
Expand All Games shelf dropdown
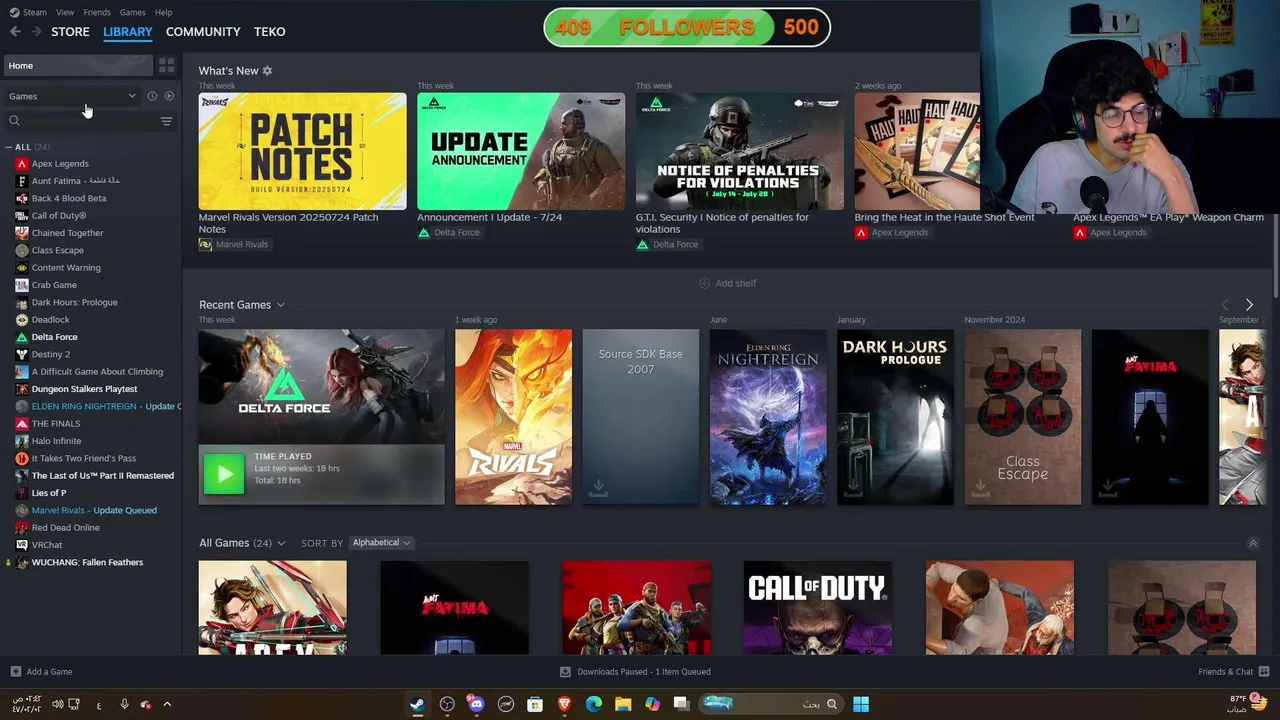click(x=281, y=543)
